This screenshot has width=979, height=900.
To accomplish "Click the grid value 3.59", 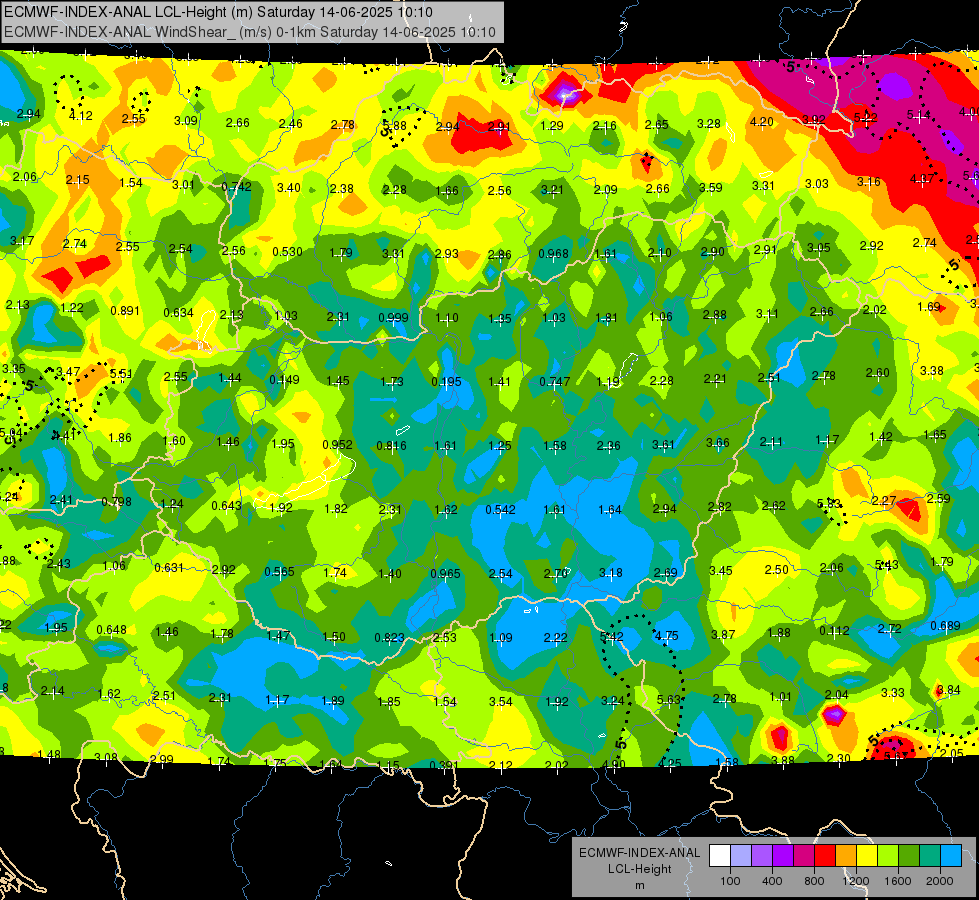I will click(x=711, y=187).
